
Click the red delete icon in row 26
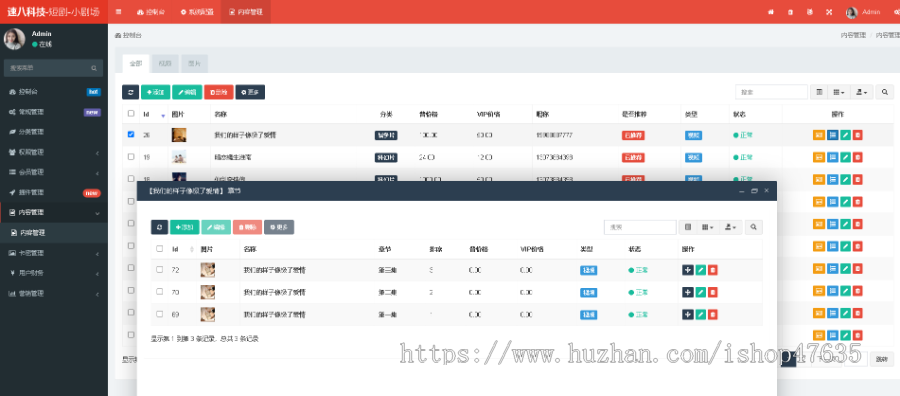pyautogui.click(x=858, y=135)
